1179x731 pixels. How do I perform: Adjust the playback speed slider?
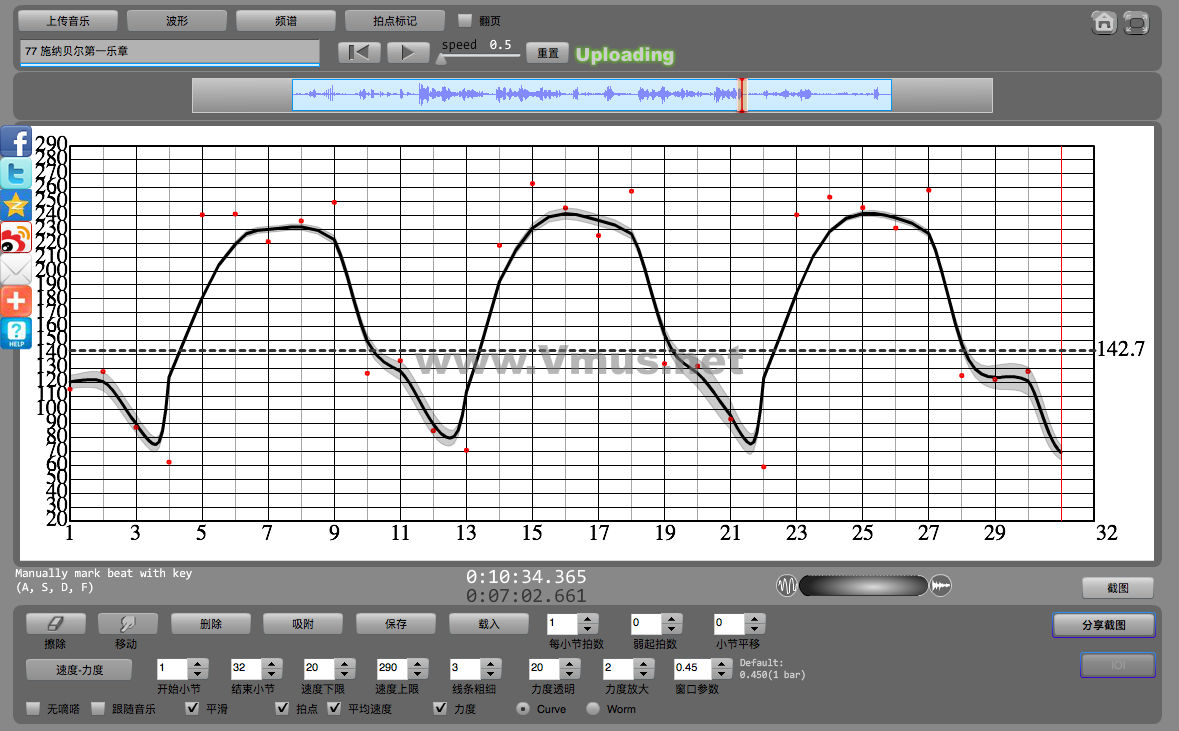point(441,58)
